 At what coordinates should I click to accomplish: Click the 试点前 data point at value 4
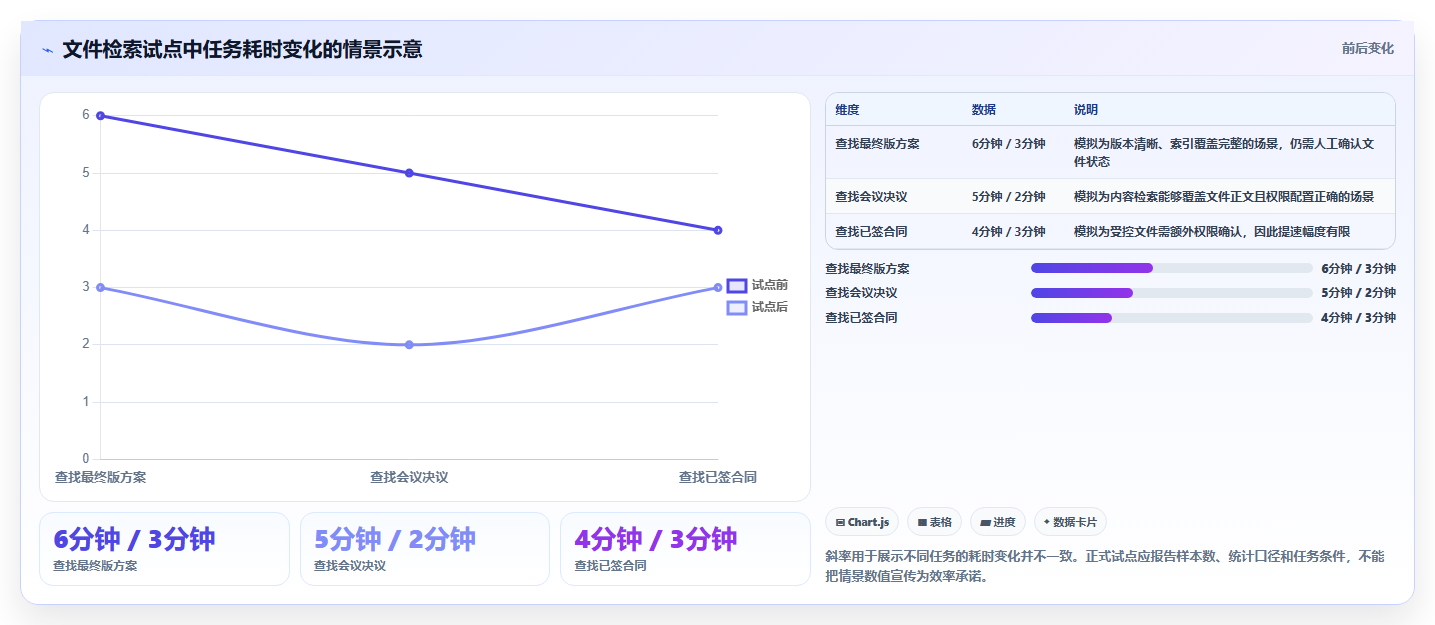point(718,230)
